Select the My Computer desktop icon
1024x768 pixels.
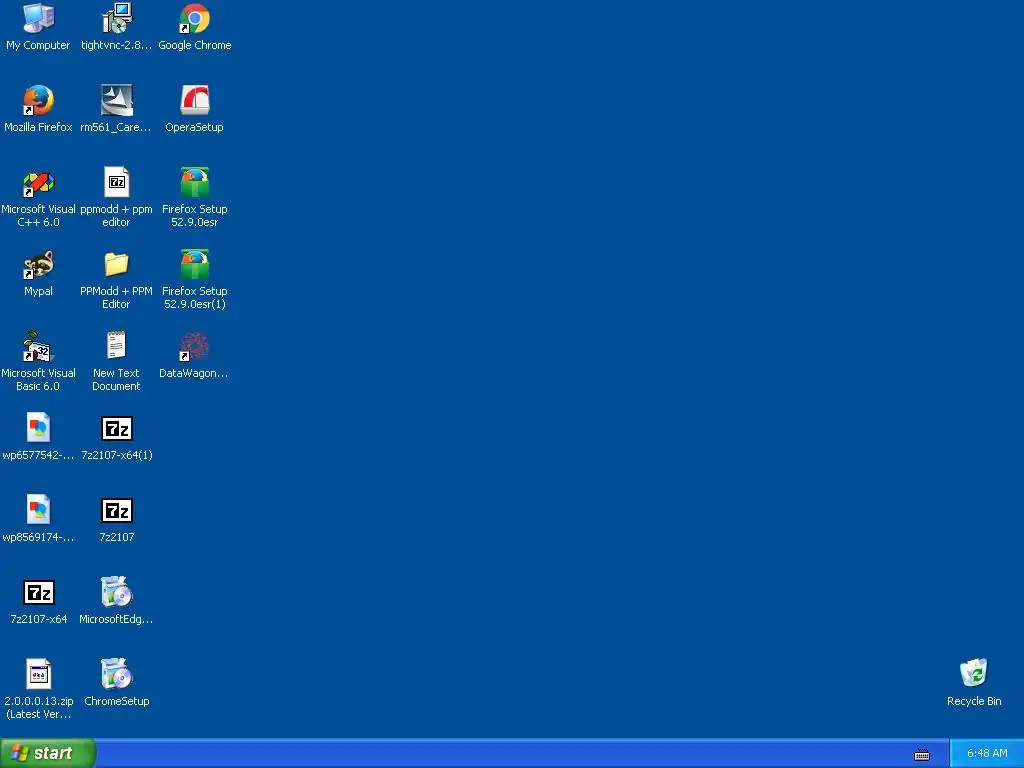tap(39, 19)
